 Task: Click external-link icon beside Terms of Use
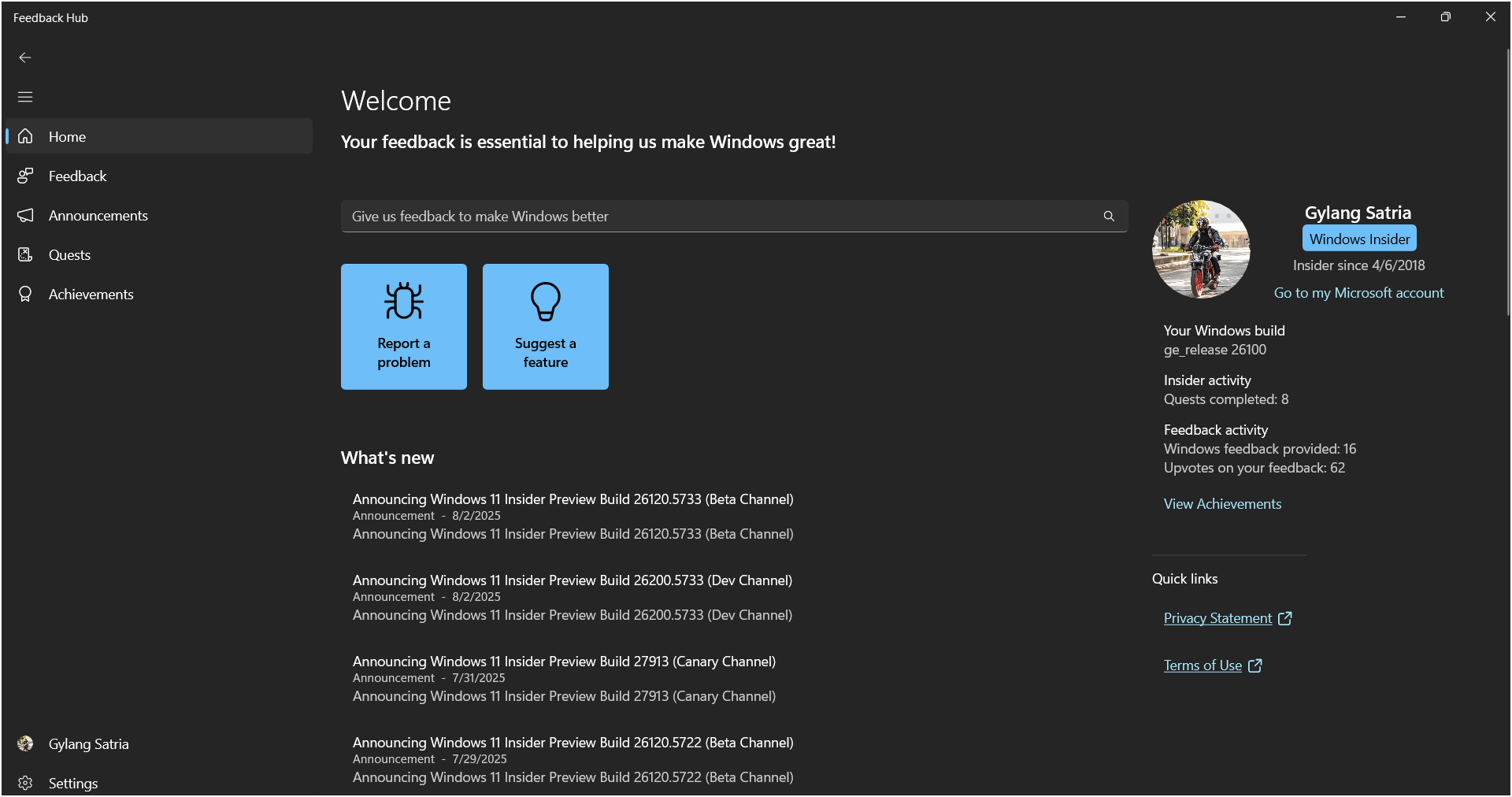click(x=1255, y=665)
